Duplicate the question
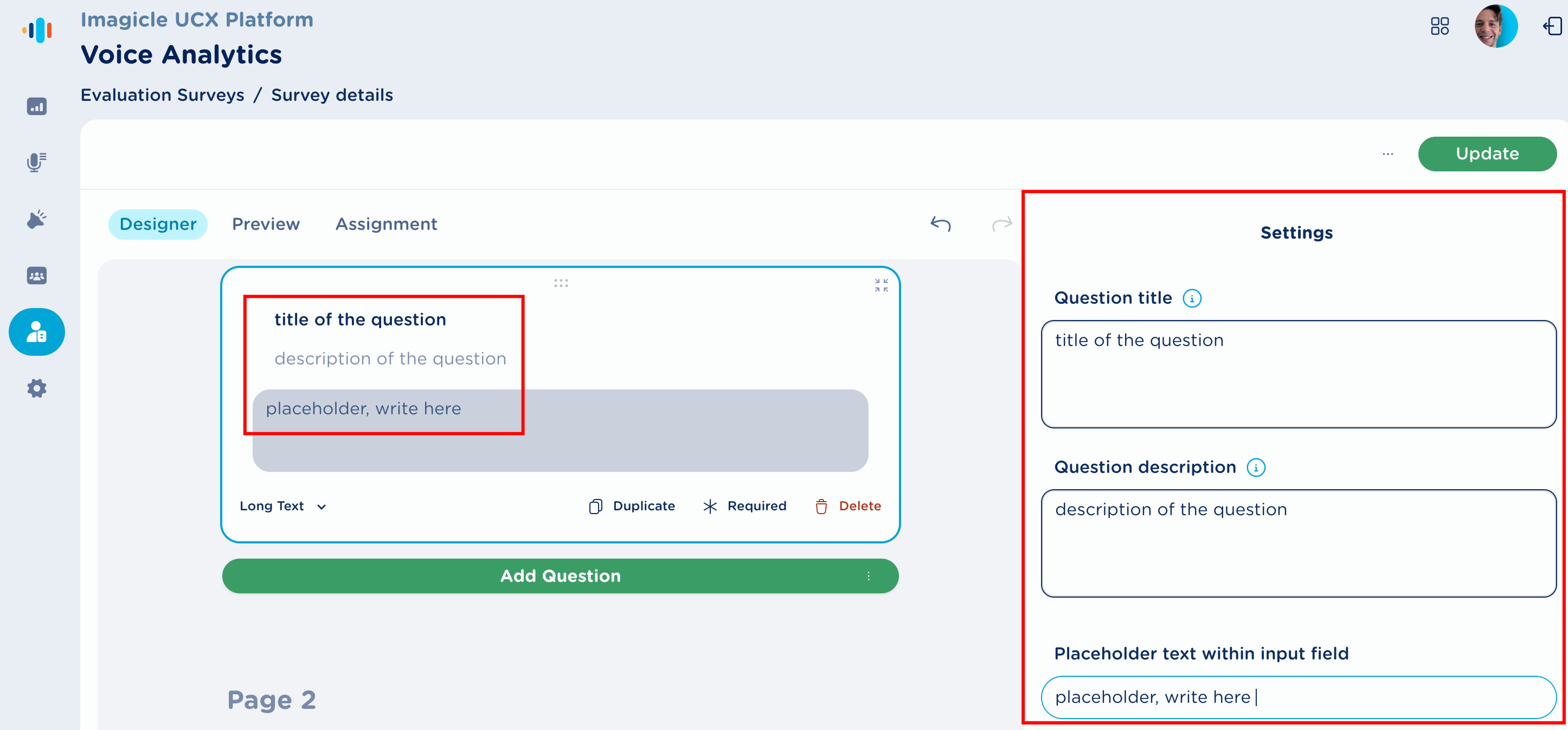Viewport: 1568px width, 730px height. tap(632, 506)
